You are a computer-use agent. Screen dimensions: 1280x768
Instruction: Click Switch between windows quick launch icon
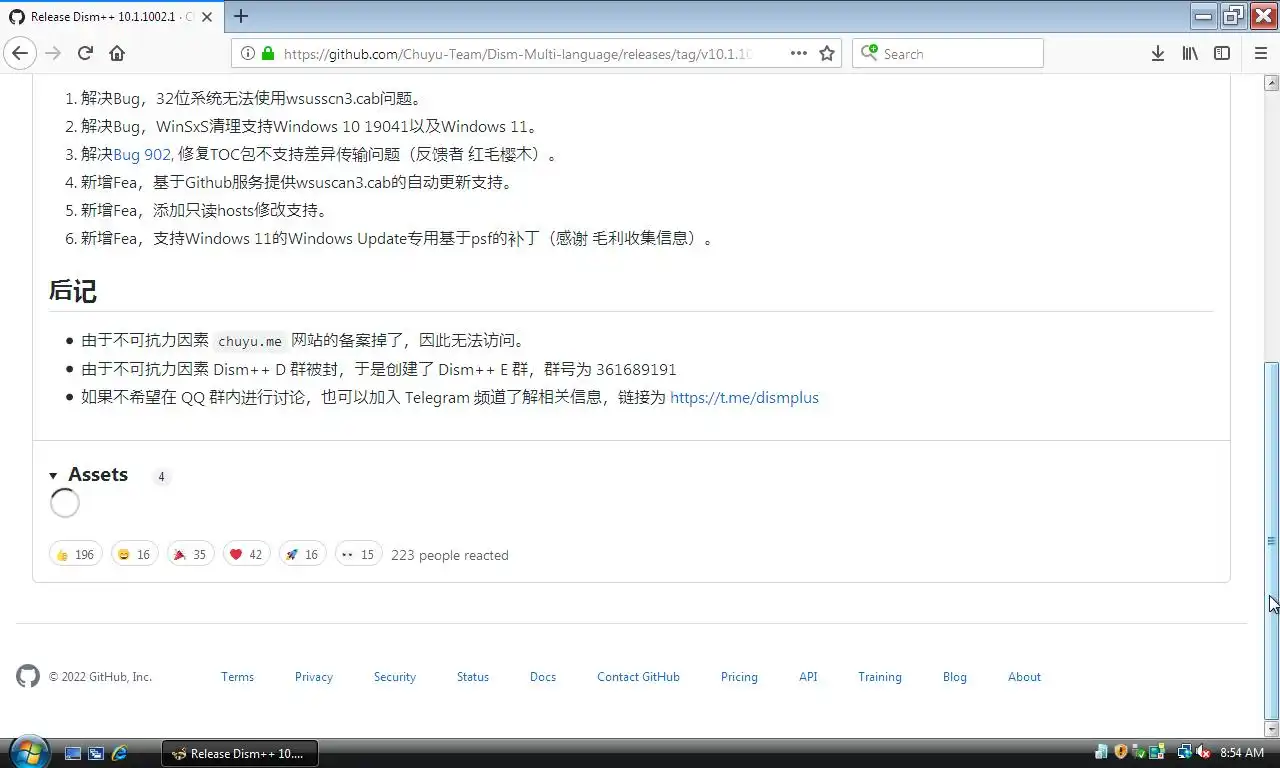point(96,753)
